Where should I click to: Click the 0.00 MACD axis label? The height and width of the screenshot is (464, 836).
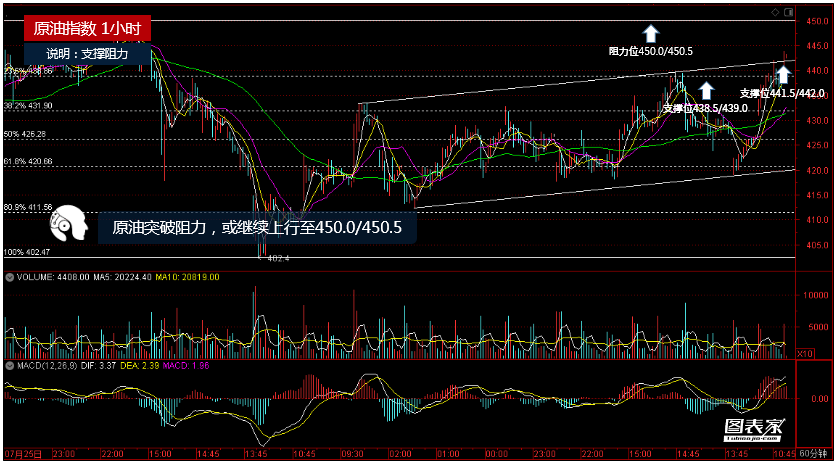(819, 399)
